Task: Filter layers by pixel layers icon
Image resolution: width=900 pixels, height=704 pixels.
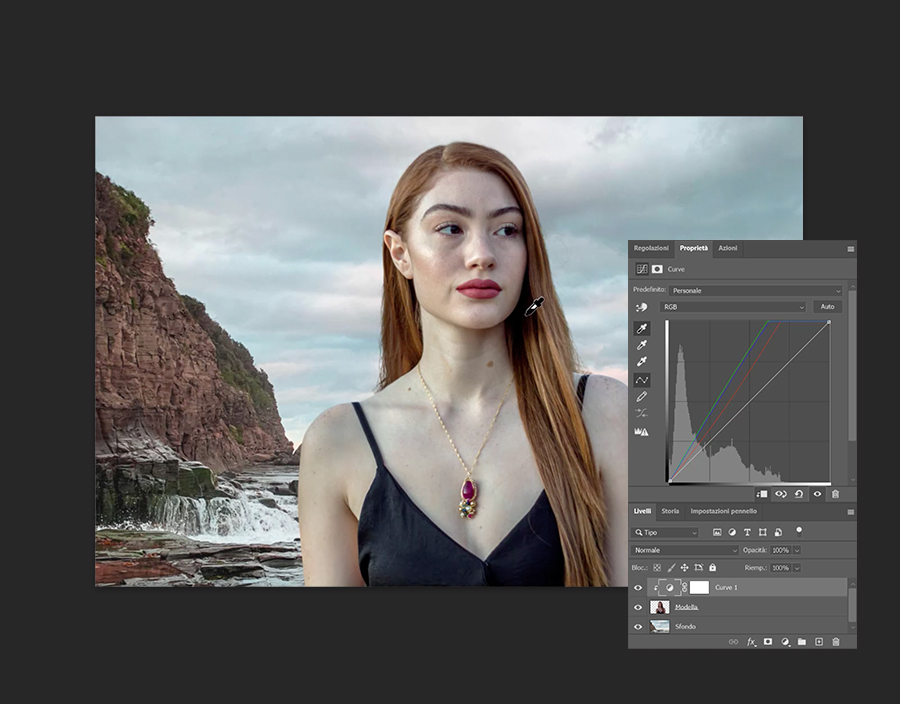Action: 717,532
